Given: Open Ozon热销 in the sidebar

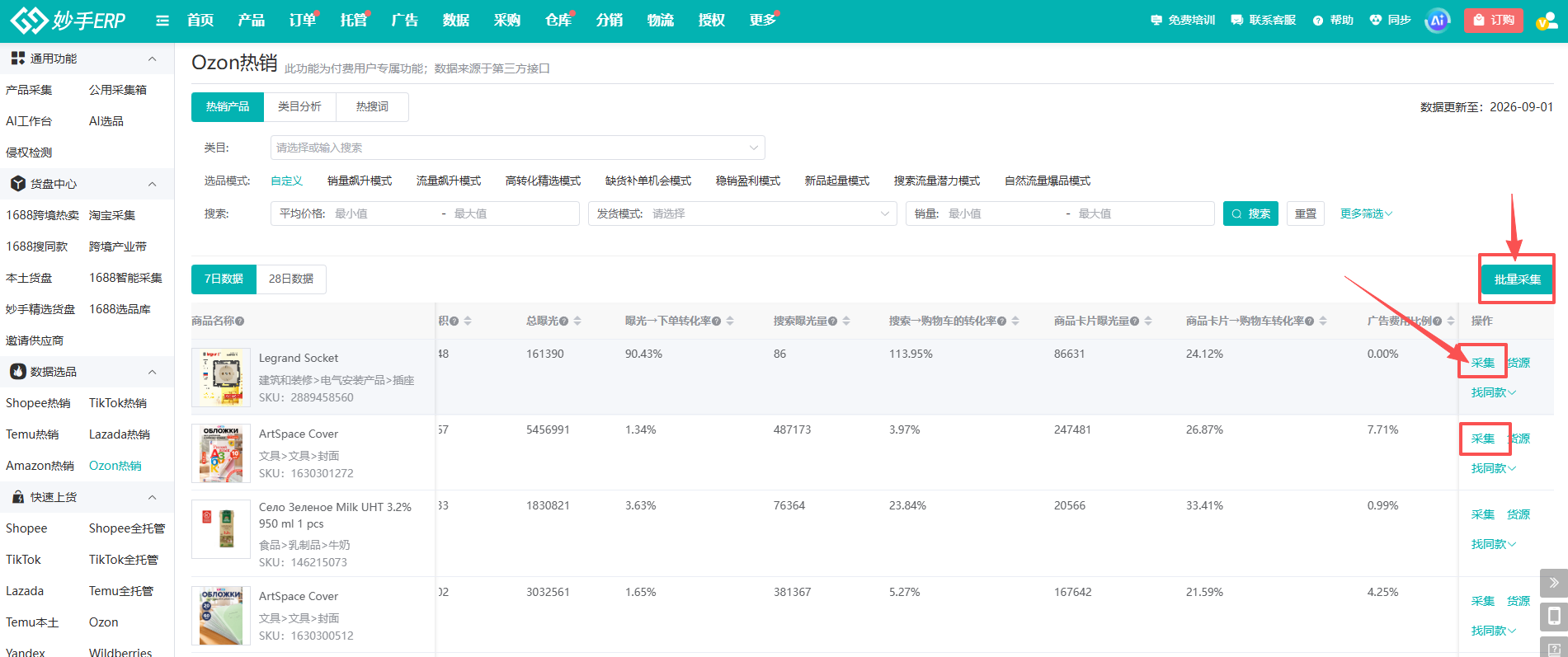Looking at the screenshot, I should click(x=115, y=466).
